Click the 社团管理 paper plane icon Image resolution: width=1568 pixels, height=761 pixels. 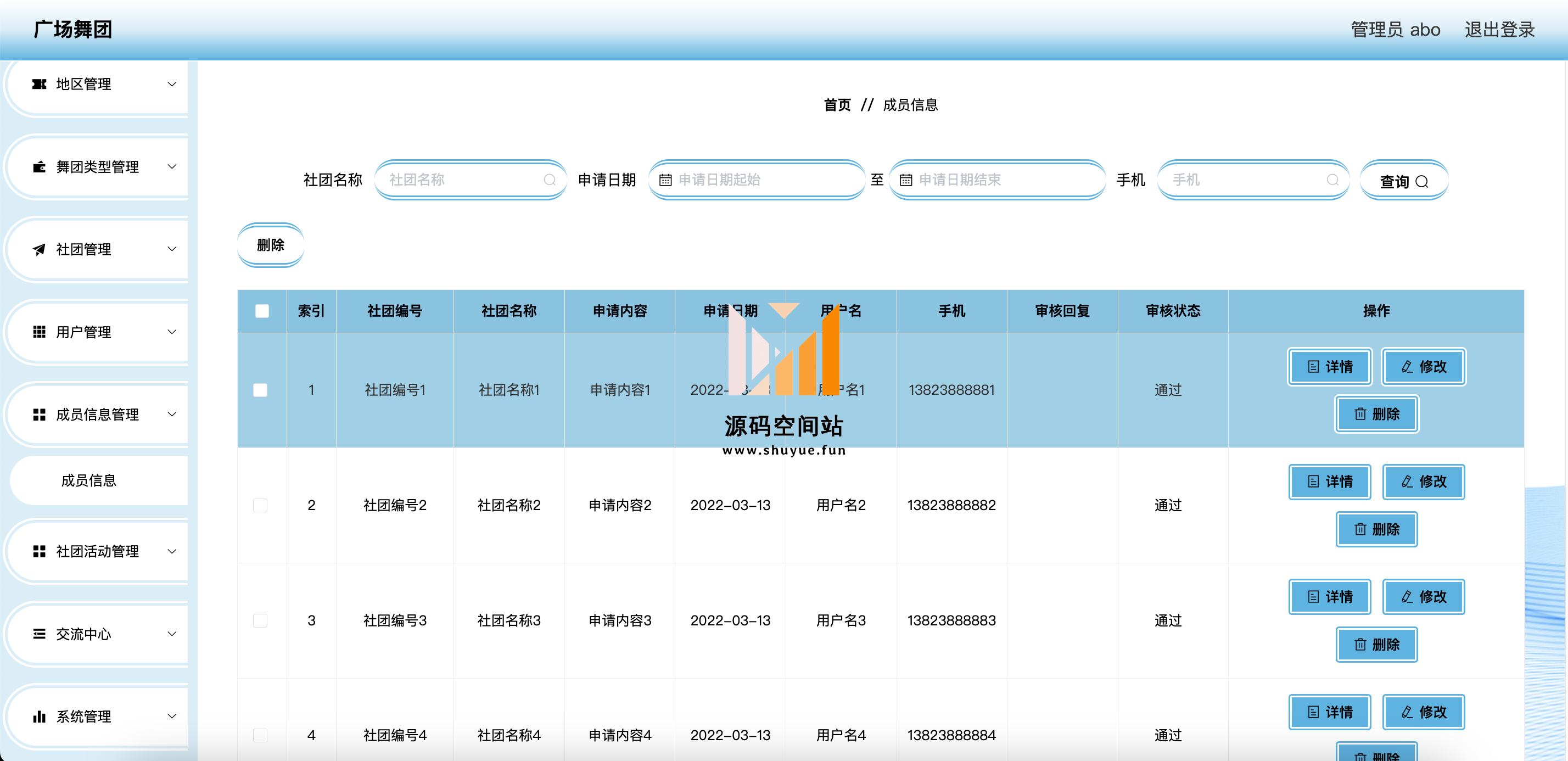[x=39, y=249]
